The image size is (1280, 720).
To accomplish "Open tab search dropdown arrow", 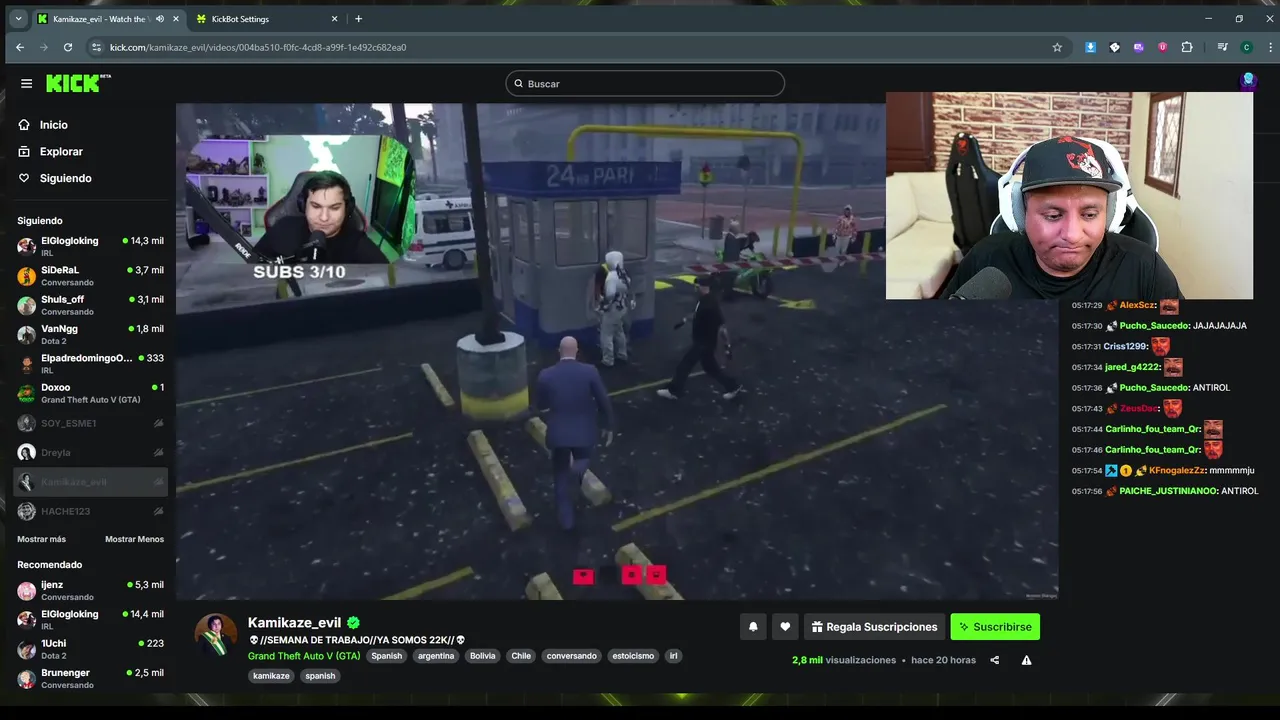I will 18,19.
